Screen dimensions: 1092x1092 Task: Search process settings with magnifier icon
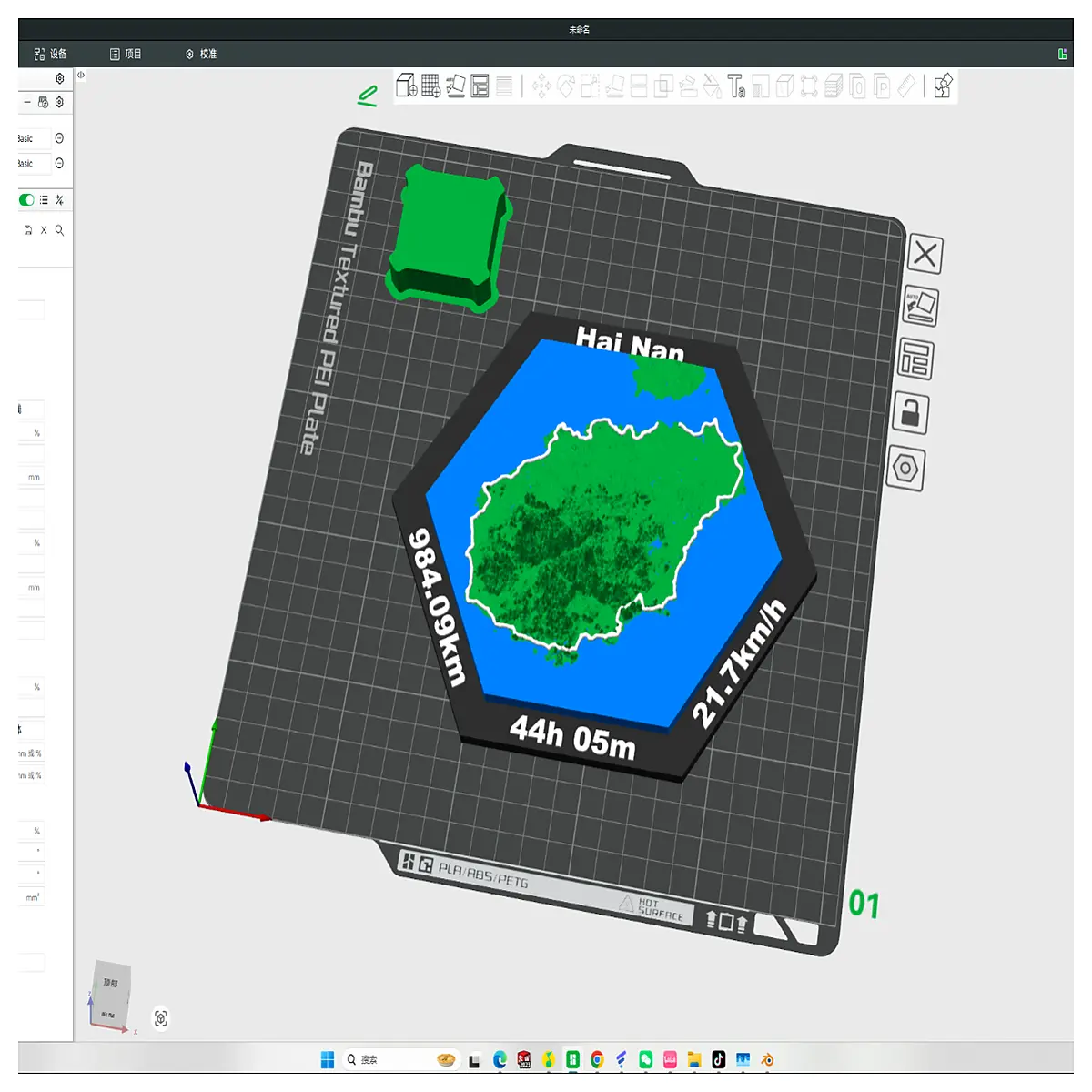pos(59,230)
